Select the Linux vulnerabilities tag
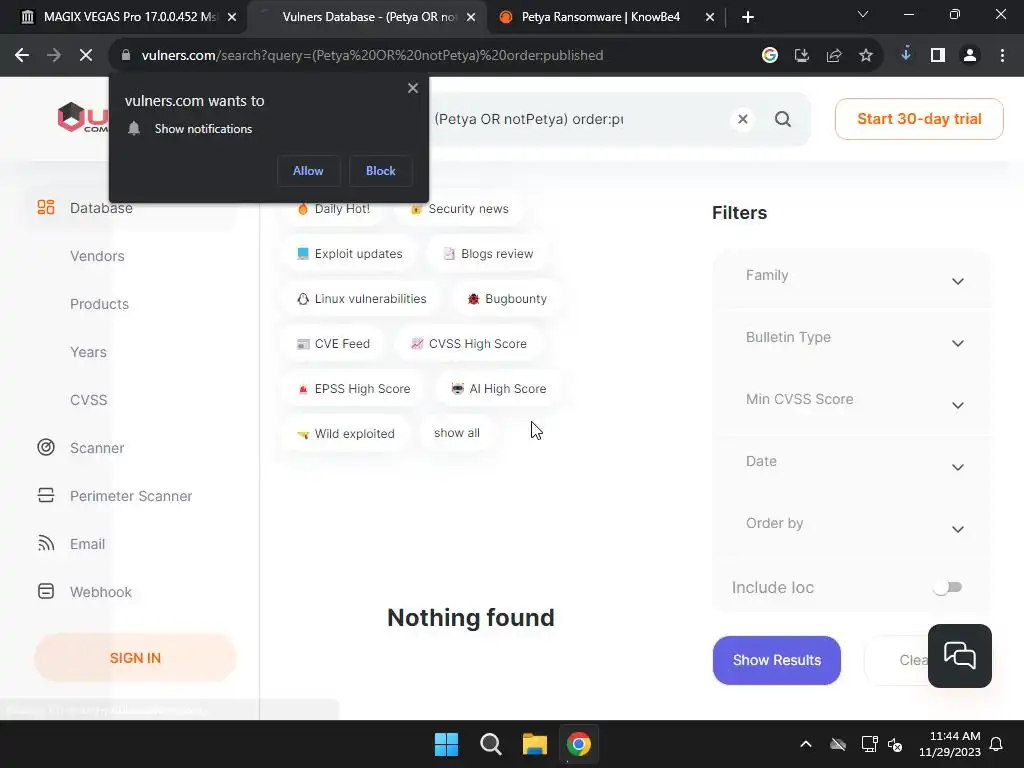The width and height of the screenshot is (1024, 768). (361, 299)
